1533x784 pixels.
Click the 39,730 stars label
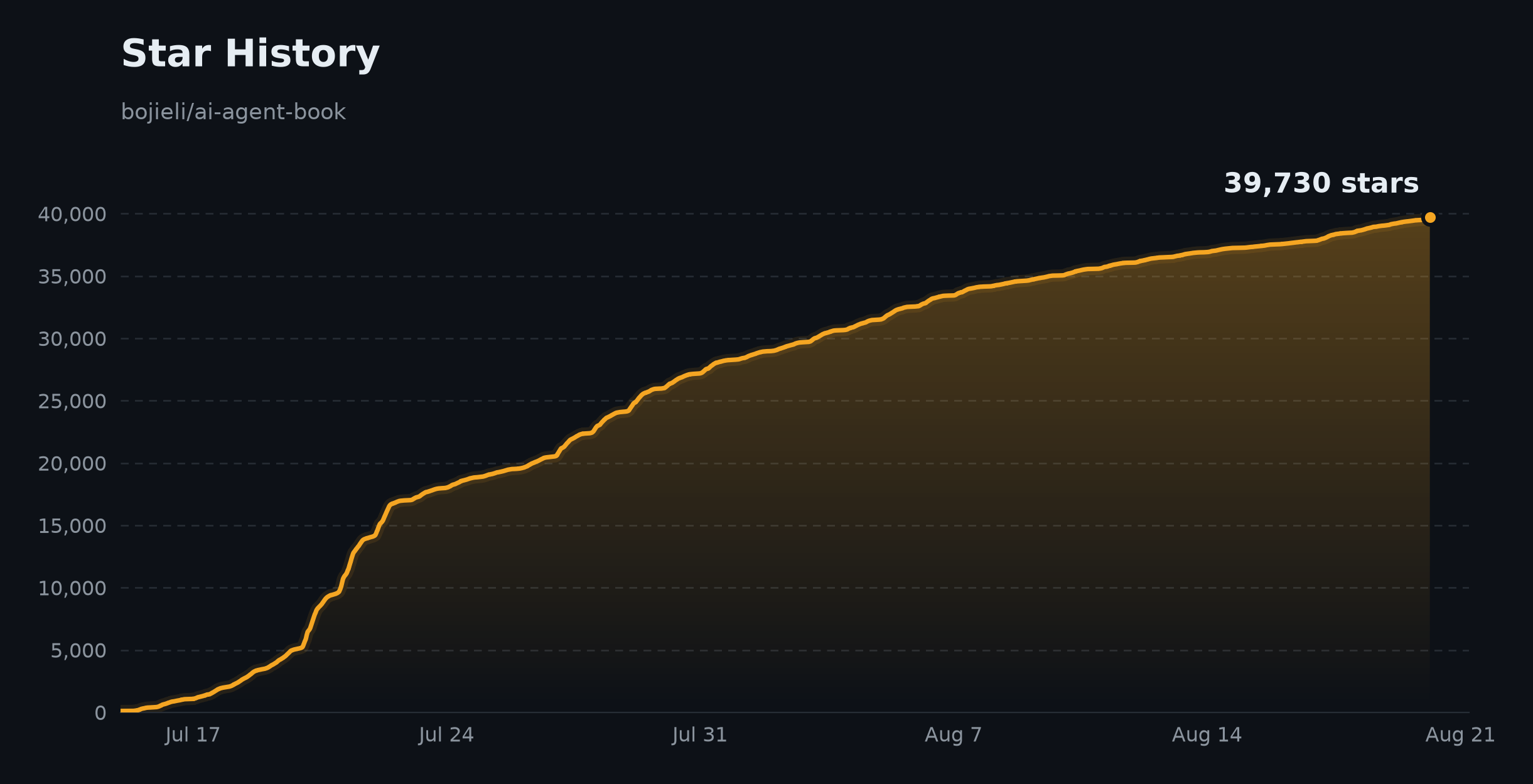click(x=1321, y=184)
